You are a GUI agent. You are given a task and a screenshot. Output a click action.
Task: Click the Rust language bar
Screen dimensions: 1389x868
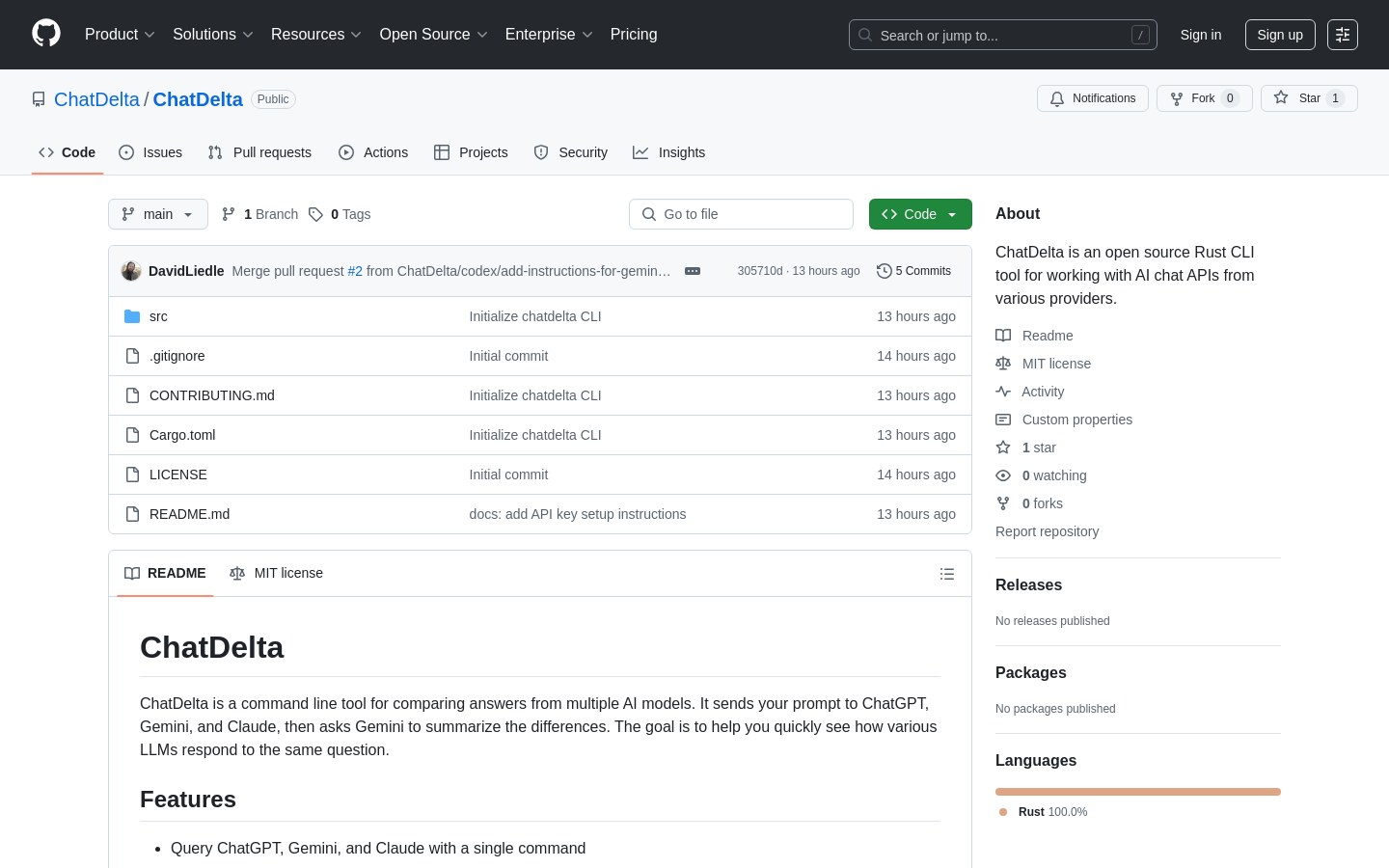(x=1137, y=792)
